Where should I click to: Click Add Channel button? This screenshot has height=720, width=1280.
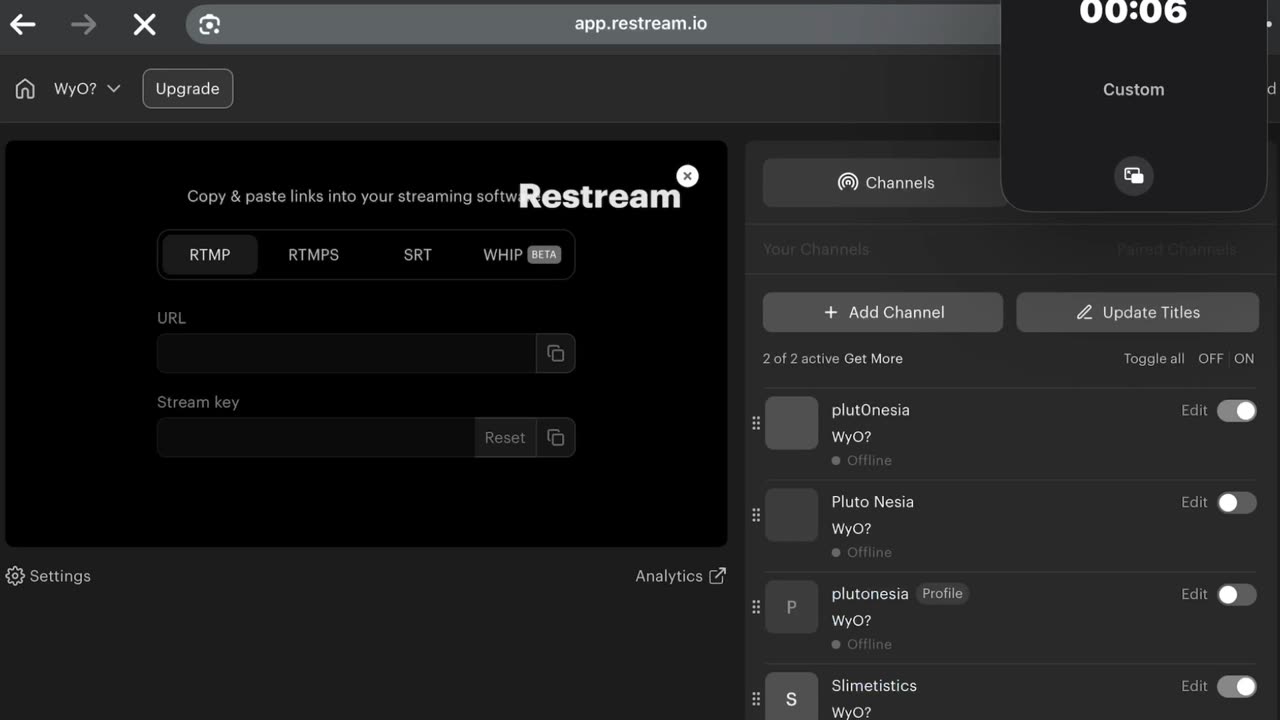pos(883,312)
